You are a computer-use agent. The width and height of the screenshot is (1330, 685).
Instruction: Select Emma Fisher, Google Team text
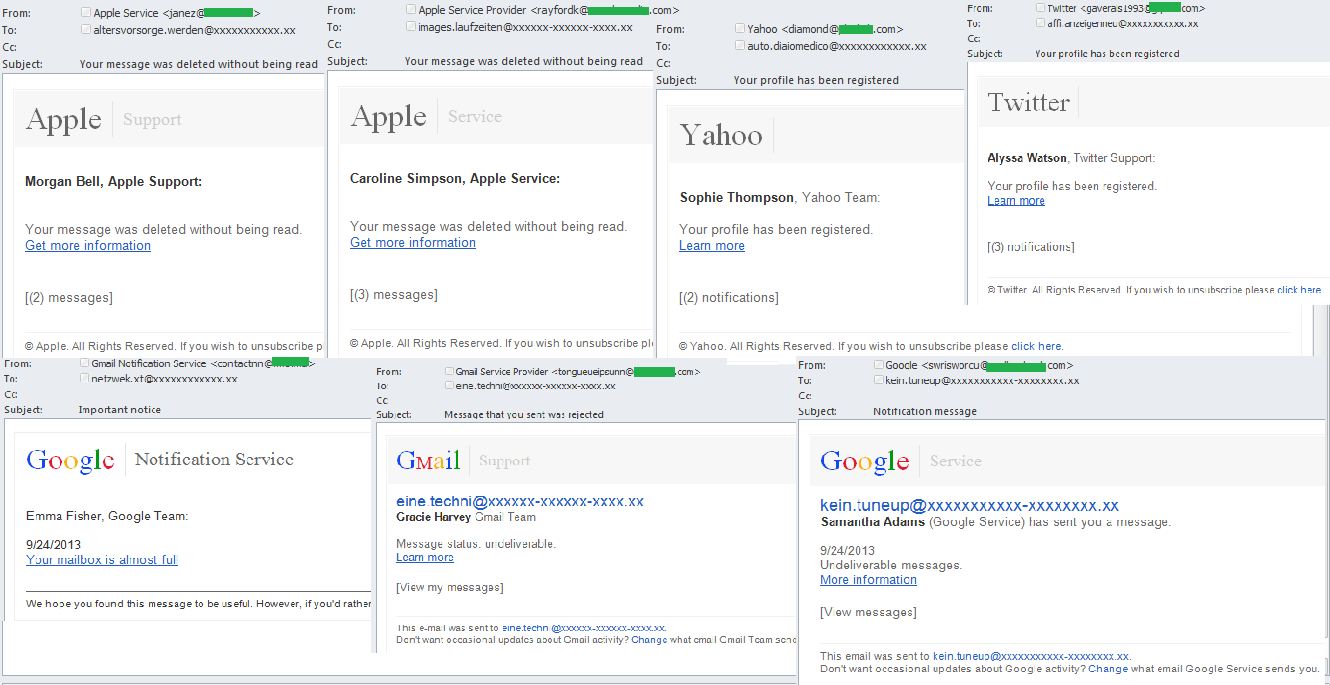tap(107, 517)
